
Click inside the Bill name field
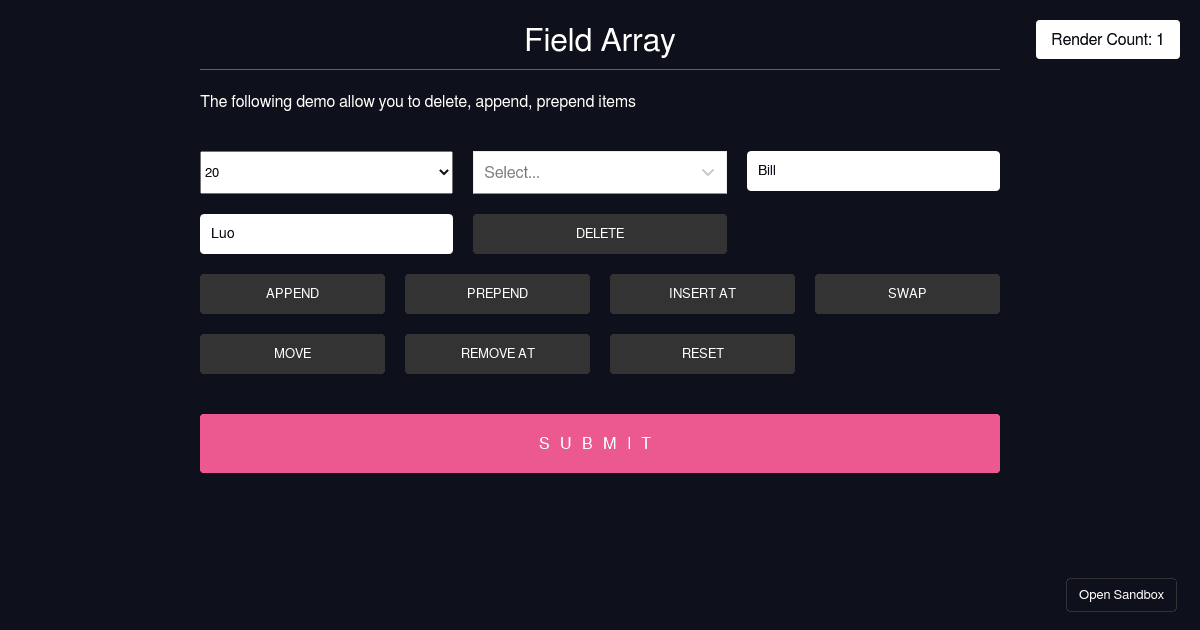(x=873, y=171)
